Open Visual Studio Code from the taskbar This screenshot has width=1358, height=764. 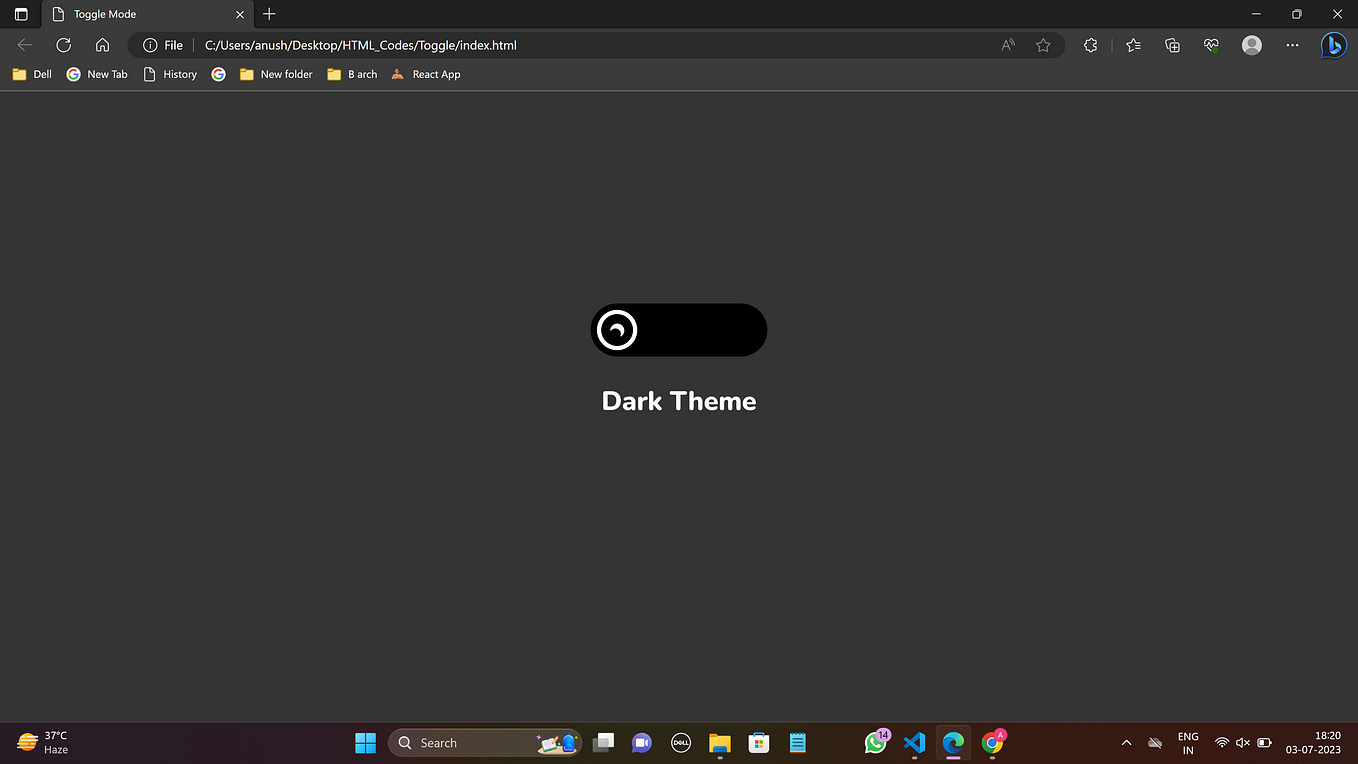[x=914, y=743]
